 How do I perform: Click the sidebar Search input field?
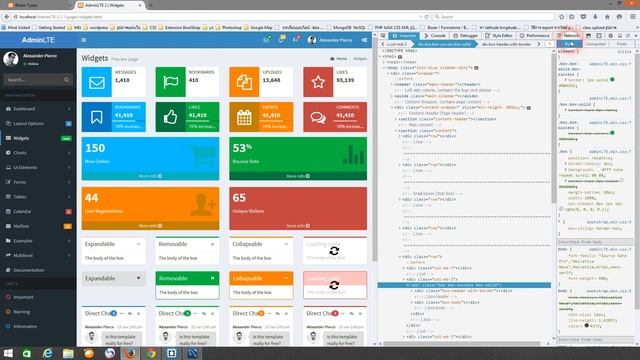tap(33, 80)
